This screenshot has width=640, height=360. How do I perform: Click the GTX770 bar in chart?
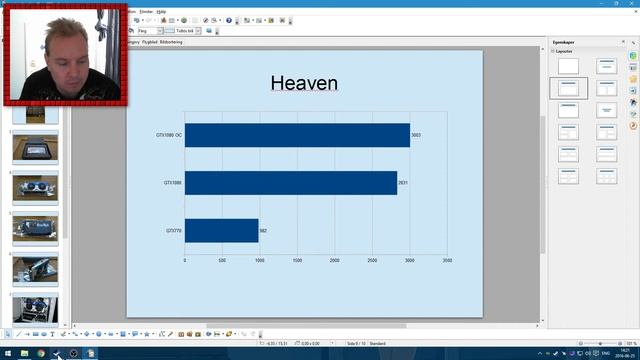click(x=222, y=231)
